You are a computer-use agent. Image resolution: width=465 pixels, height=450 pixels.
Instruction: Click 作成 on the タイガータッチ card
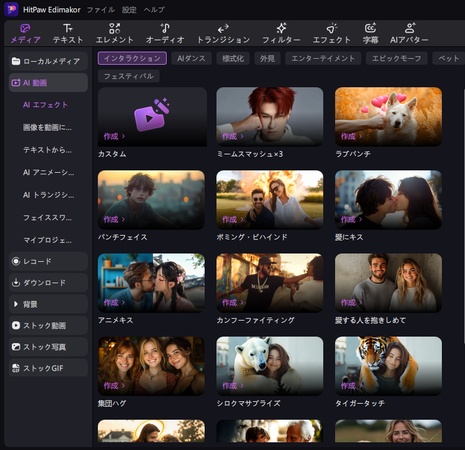tap(351, 385)
